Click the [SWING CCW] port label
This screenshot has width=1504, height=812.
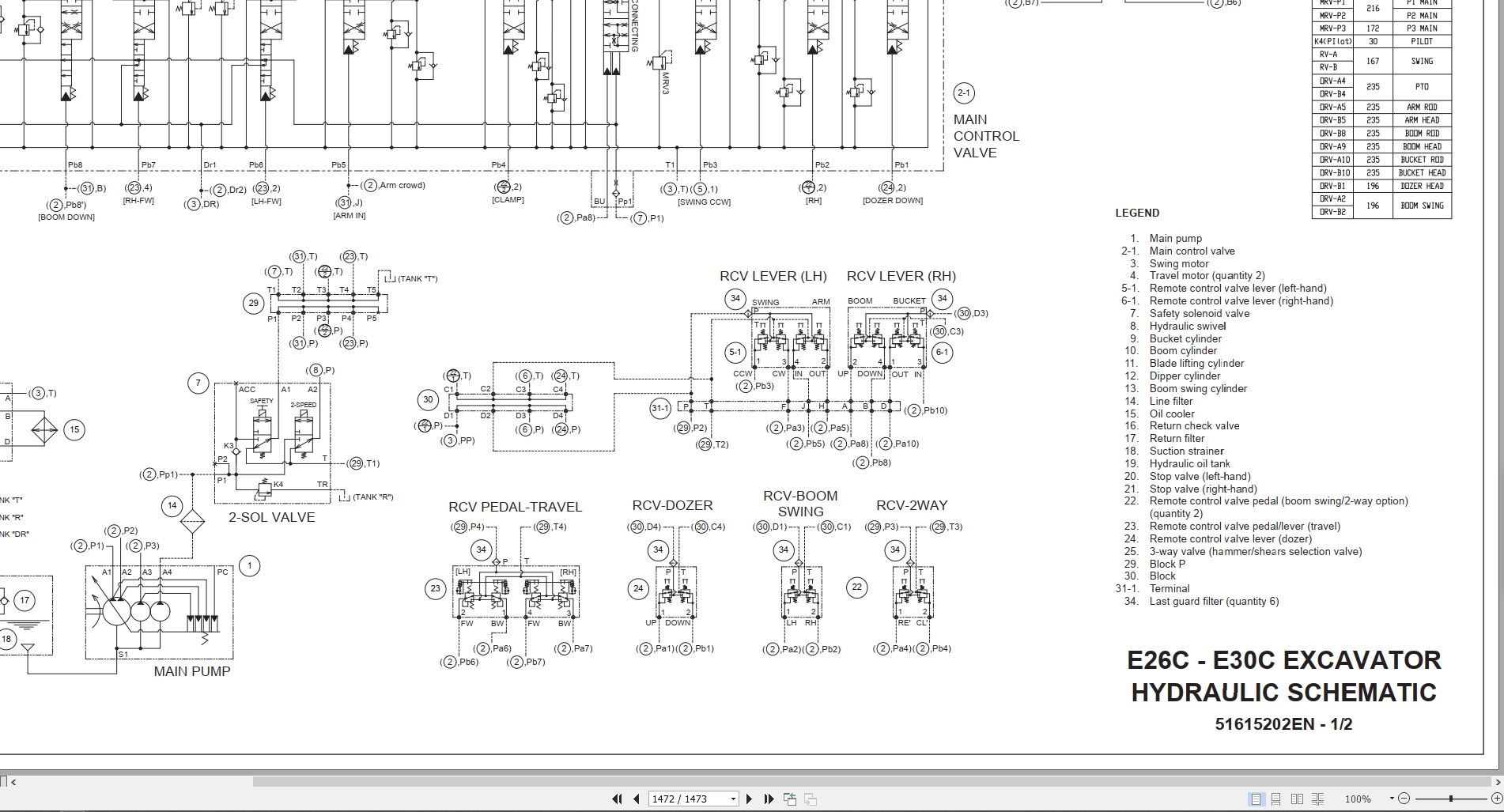704,202
